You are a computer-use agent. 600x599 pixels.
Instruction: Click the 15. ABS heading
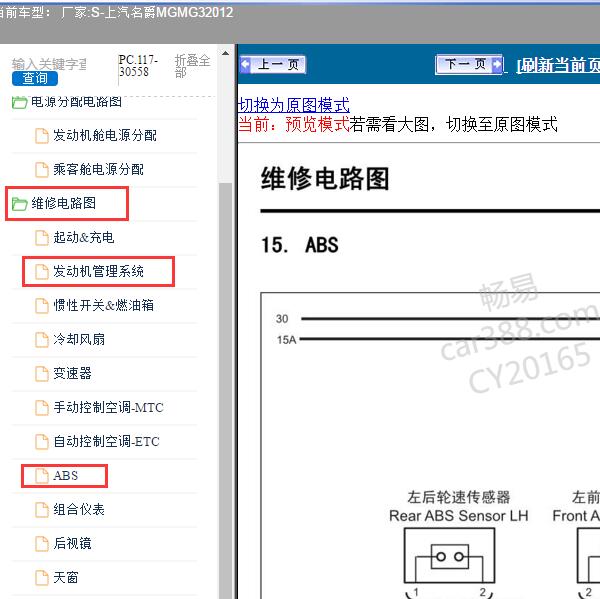point(300,245)
